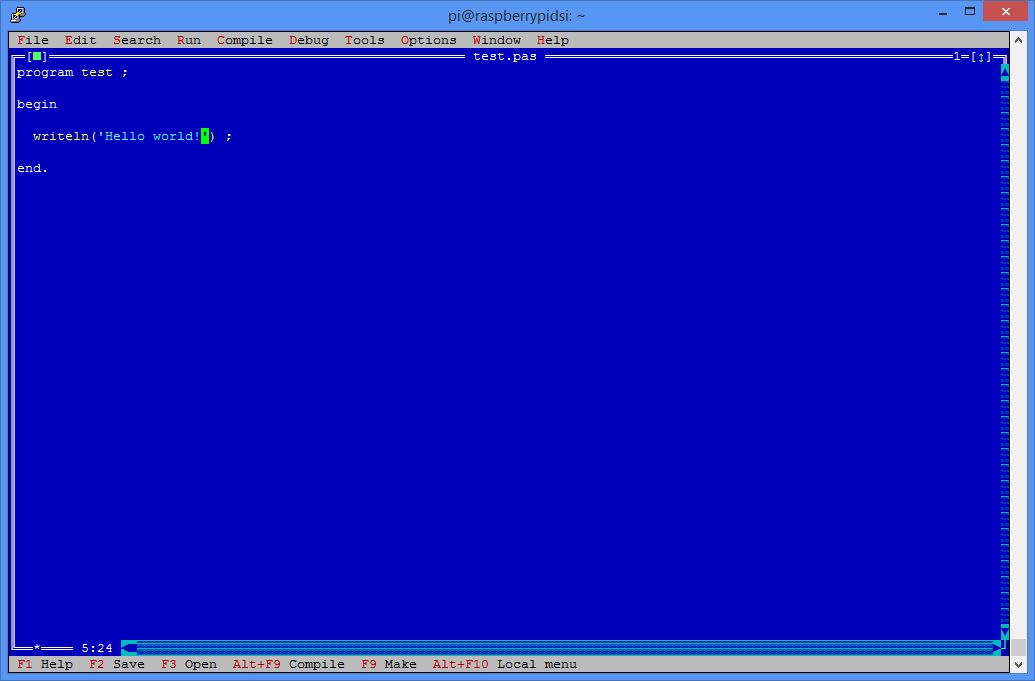The image size is (1035, 681).
Task: Click inside the vertical scrollbar track
Action: (1002, 350)
